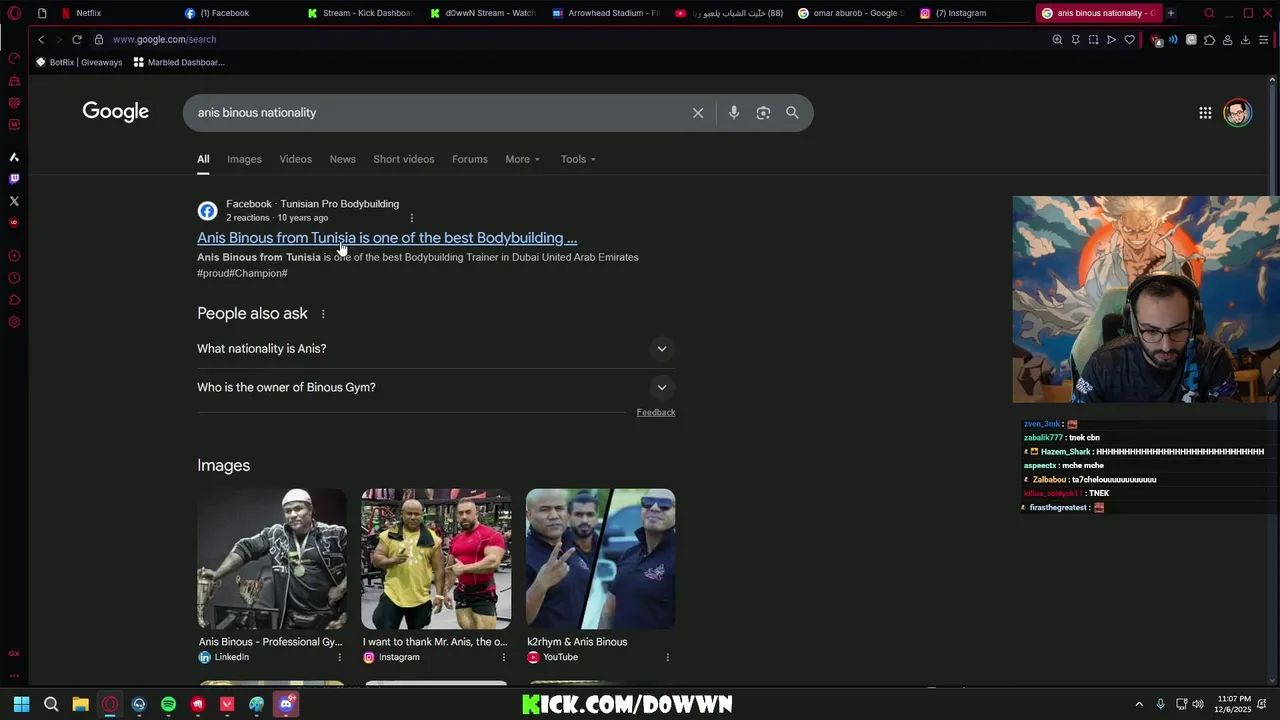Screen dimensions: 1280x720
Task: Open the sidebar player icon
Action: (14, 256)
